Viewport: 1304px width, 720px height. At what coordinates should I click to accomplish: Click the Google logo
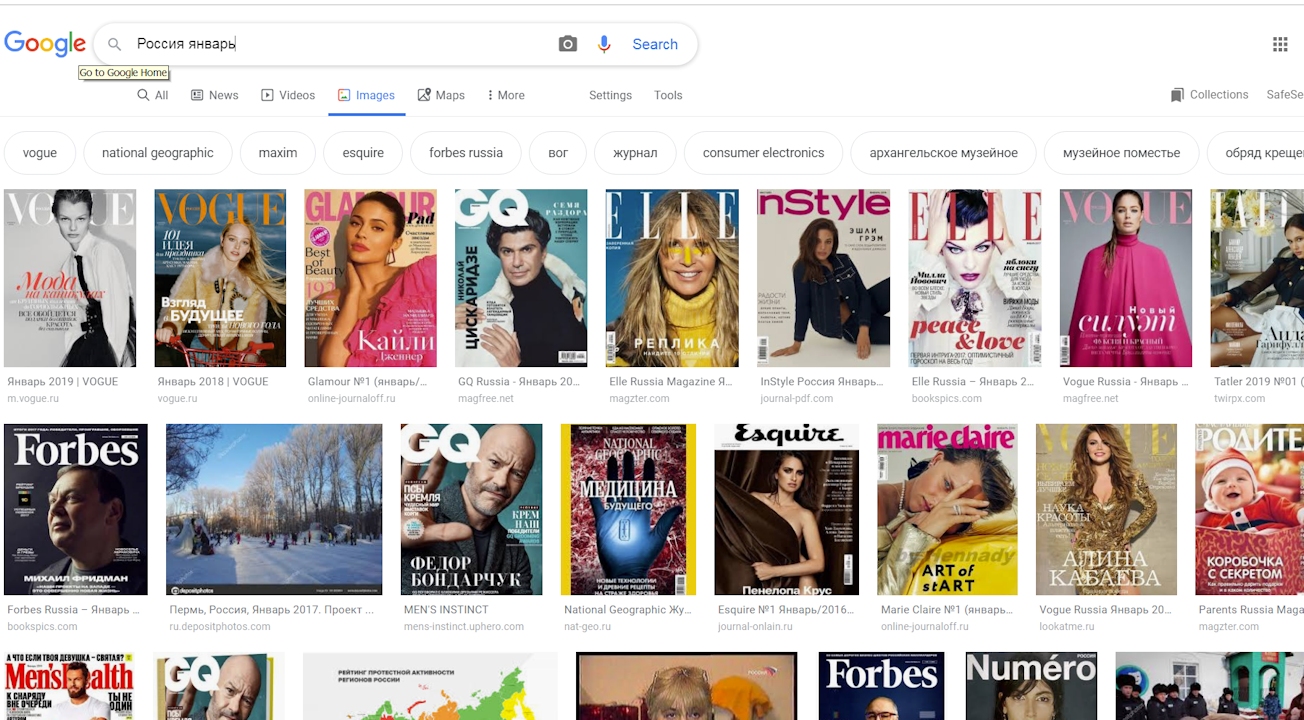45,44
